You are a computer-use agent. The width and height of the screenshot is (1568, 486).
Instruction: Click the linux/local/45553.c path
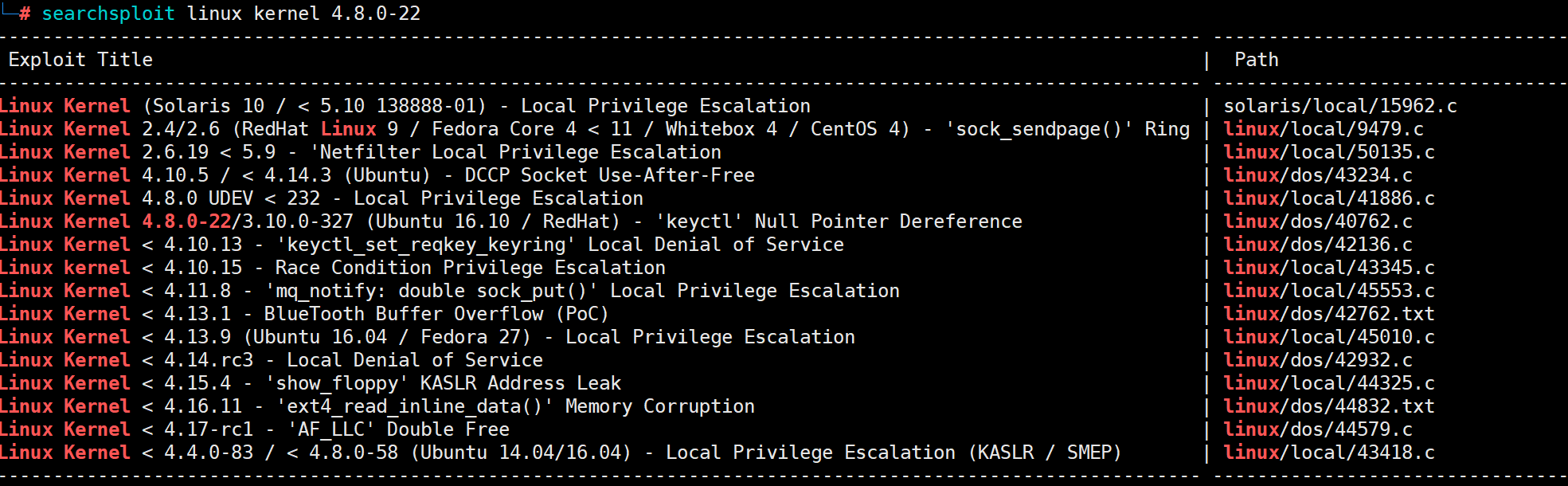pos(1329,291)
